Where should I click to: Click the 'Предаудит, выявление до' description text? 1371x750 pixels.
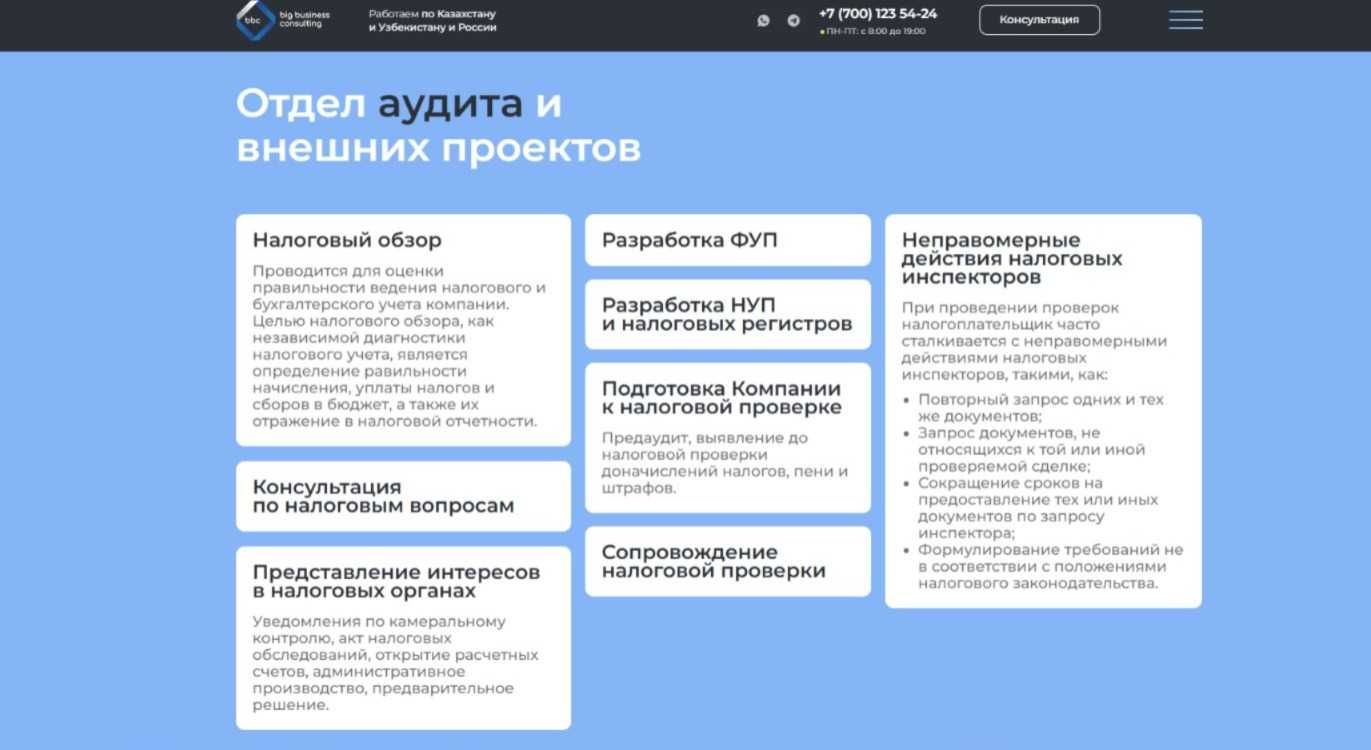point(725,463)
